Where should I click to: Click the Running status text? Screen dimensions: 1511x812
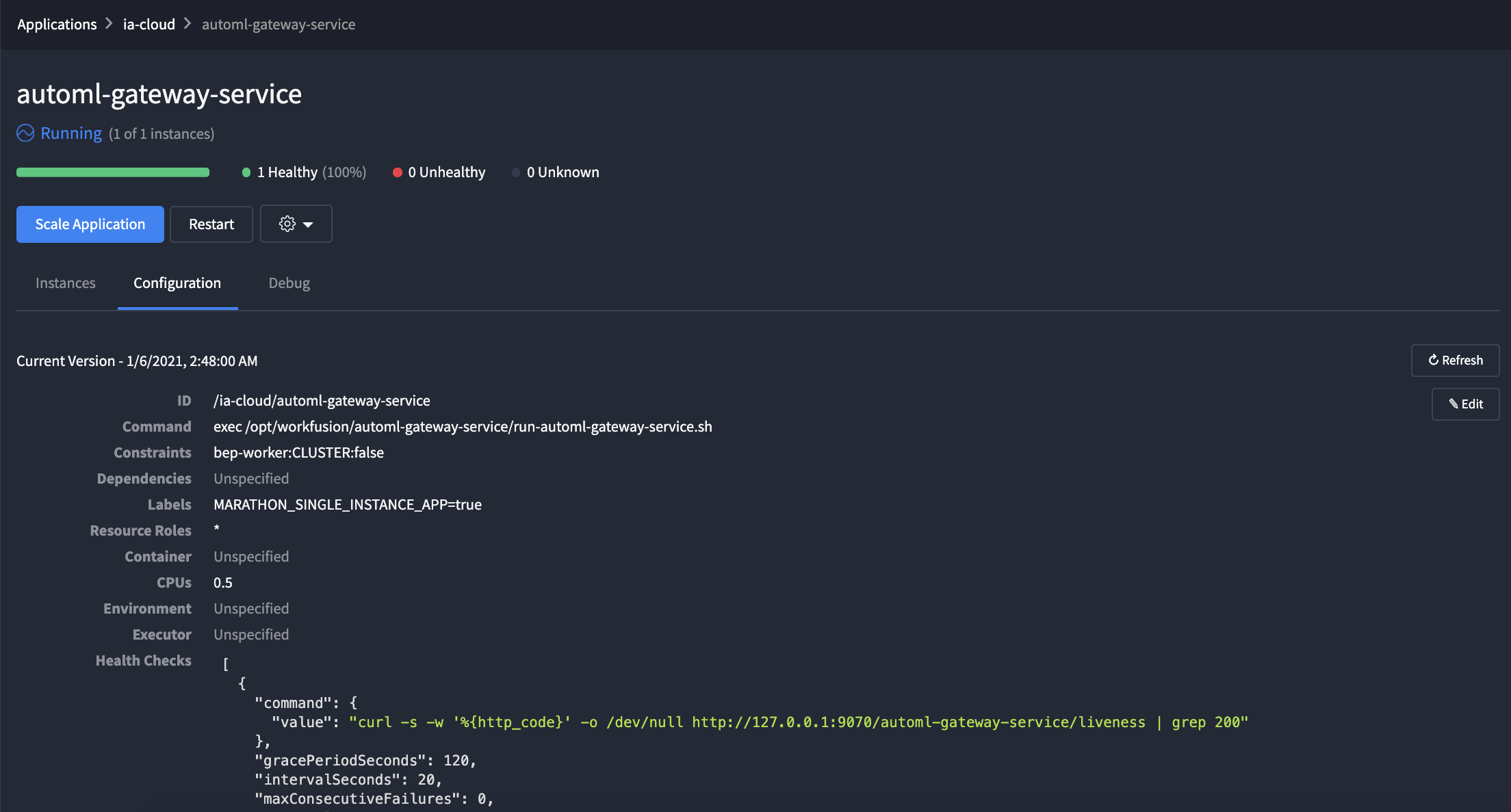[x=71, y=133]
